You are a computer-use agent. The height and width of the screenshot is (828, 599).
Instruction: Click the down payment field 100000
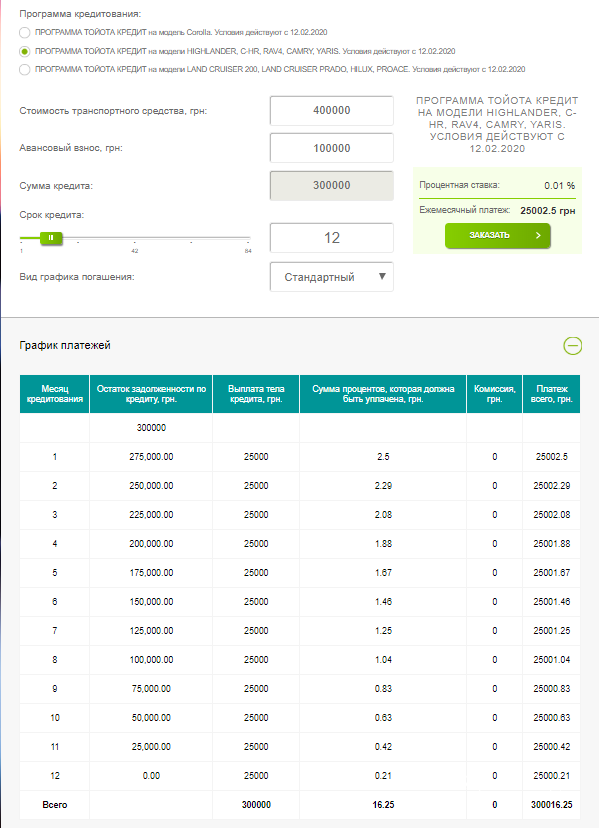(x=332, y=148)
